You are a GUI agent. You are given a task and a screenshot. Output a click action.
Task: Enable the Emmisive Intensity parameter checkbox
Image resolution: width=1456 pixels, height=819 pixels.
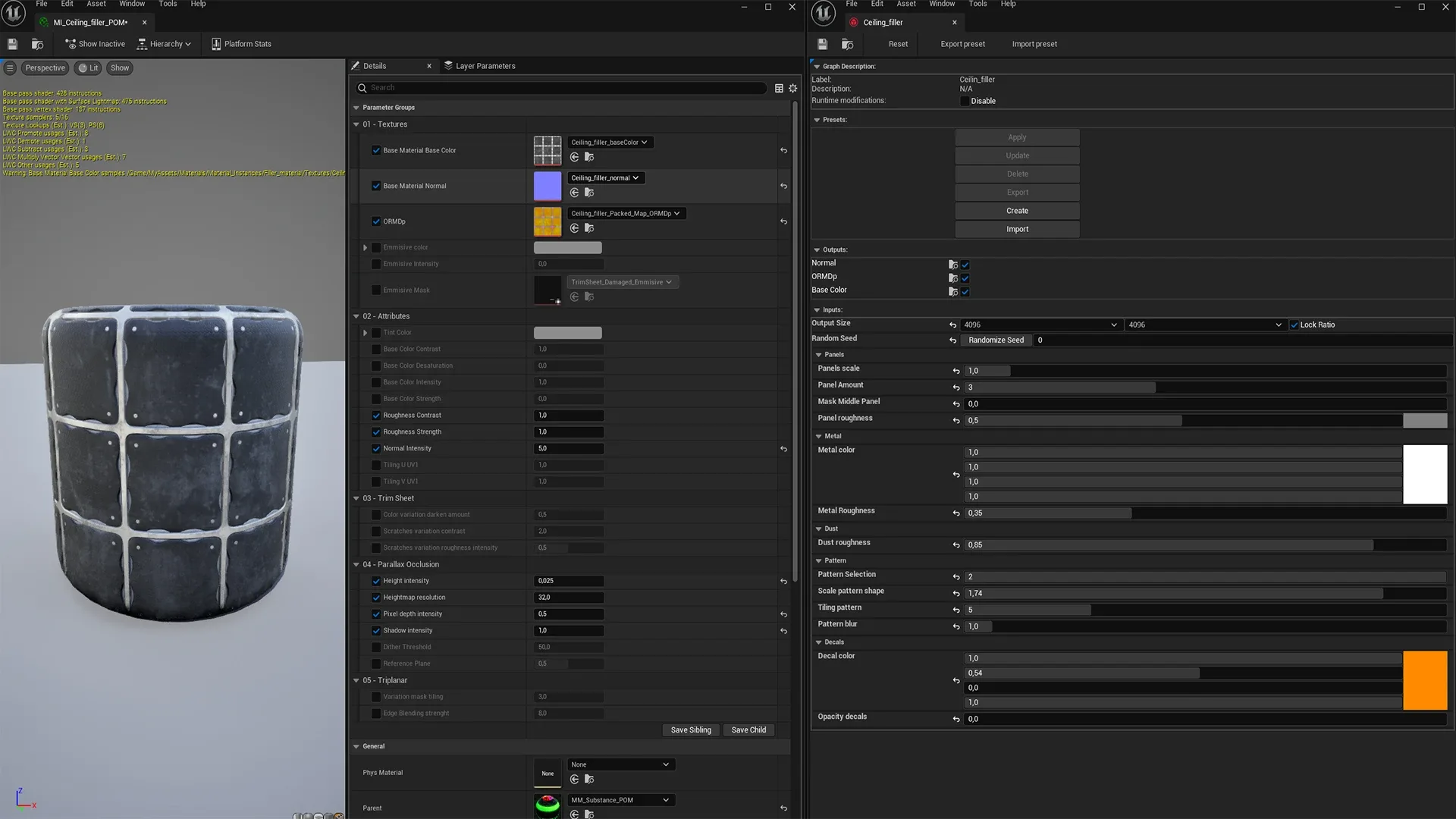pos(376,264)
